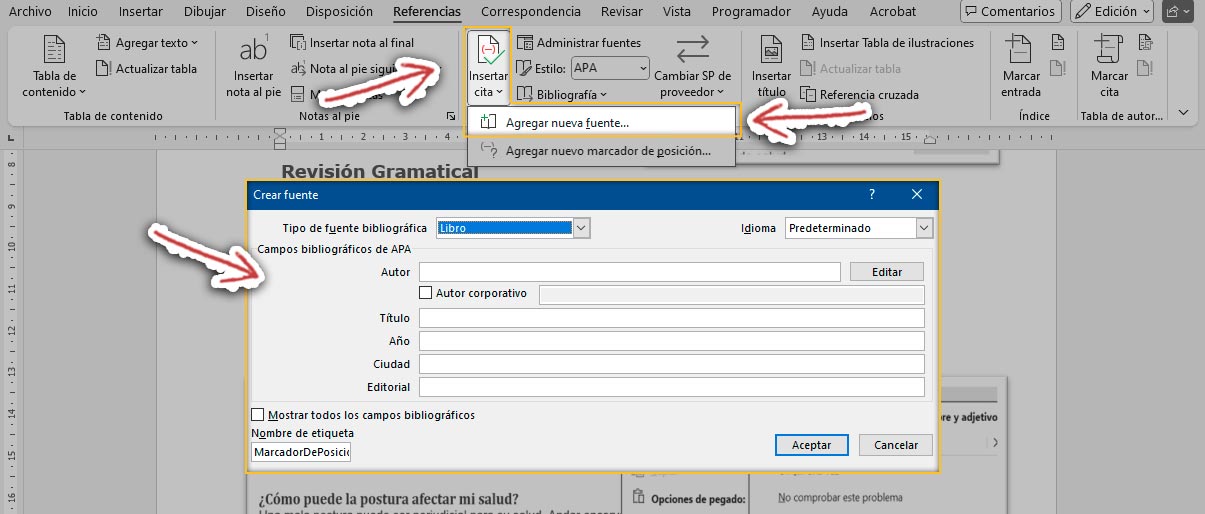
Task: Click the Marcar entrada icon
Action: point(1020,51)
